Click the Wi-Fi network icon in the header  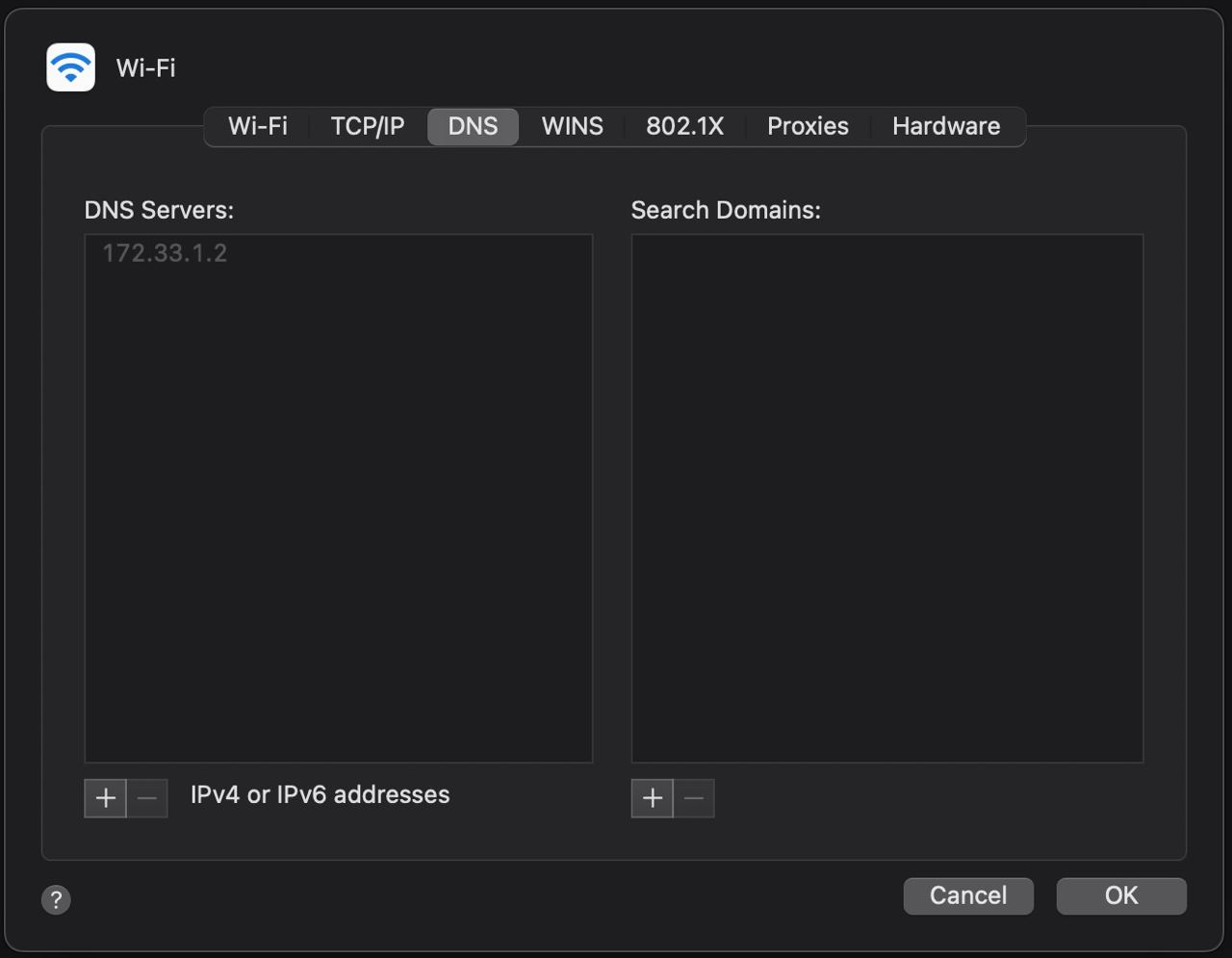(x=70, y=67)
